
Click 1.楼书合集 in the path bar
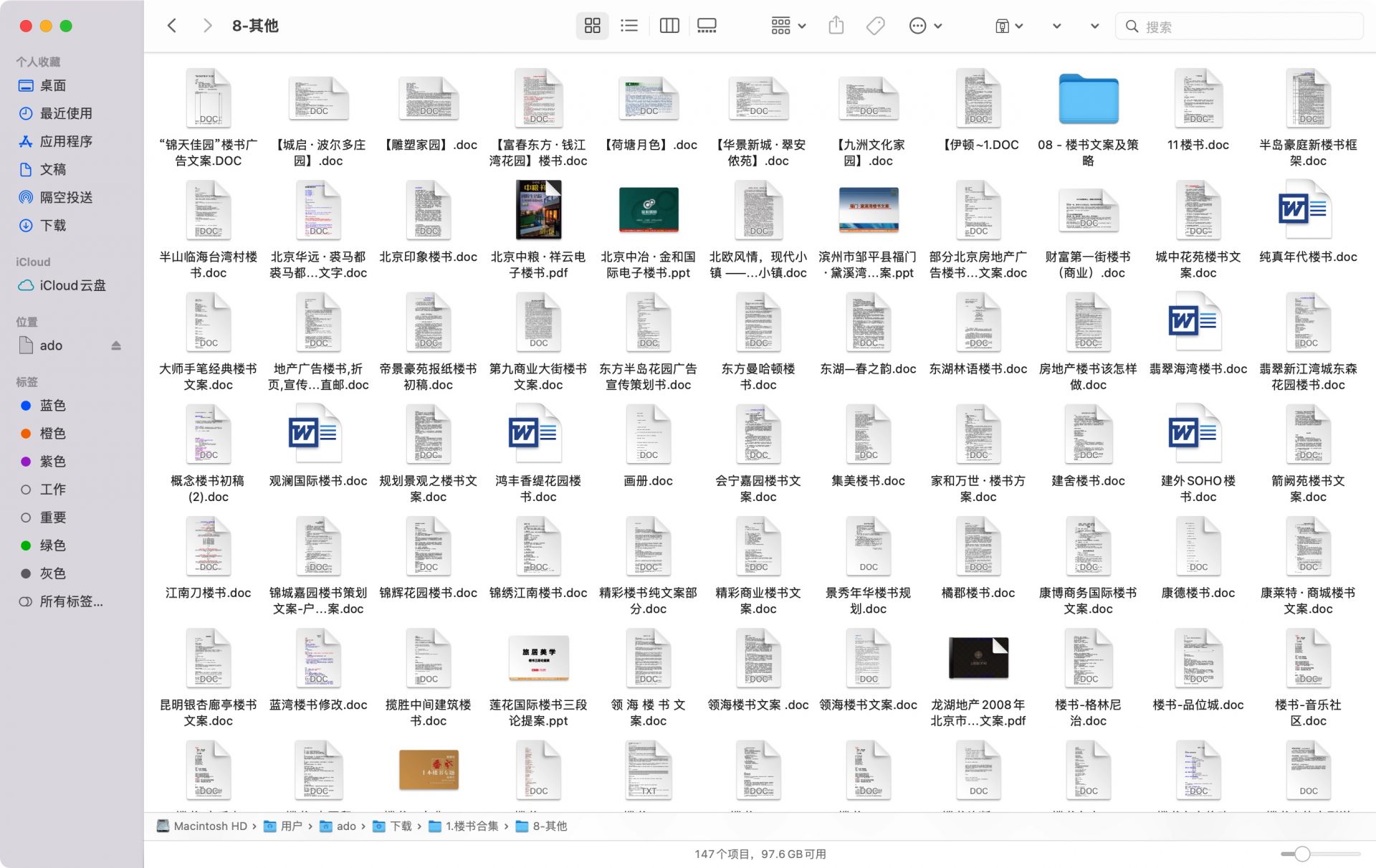pyautogui.click(x=471, y=826)
